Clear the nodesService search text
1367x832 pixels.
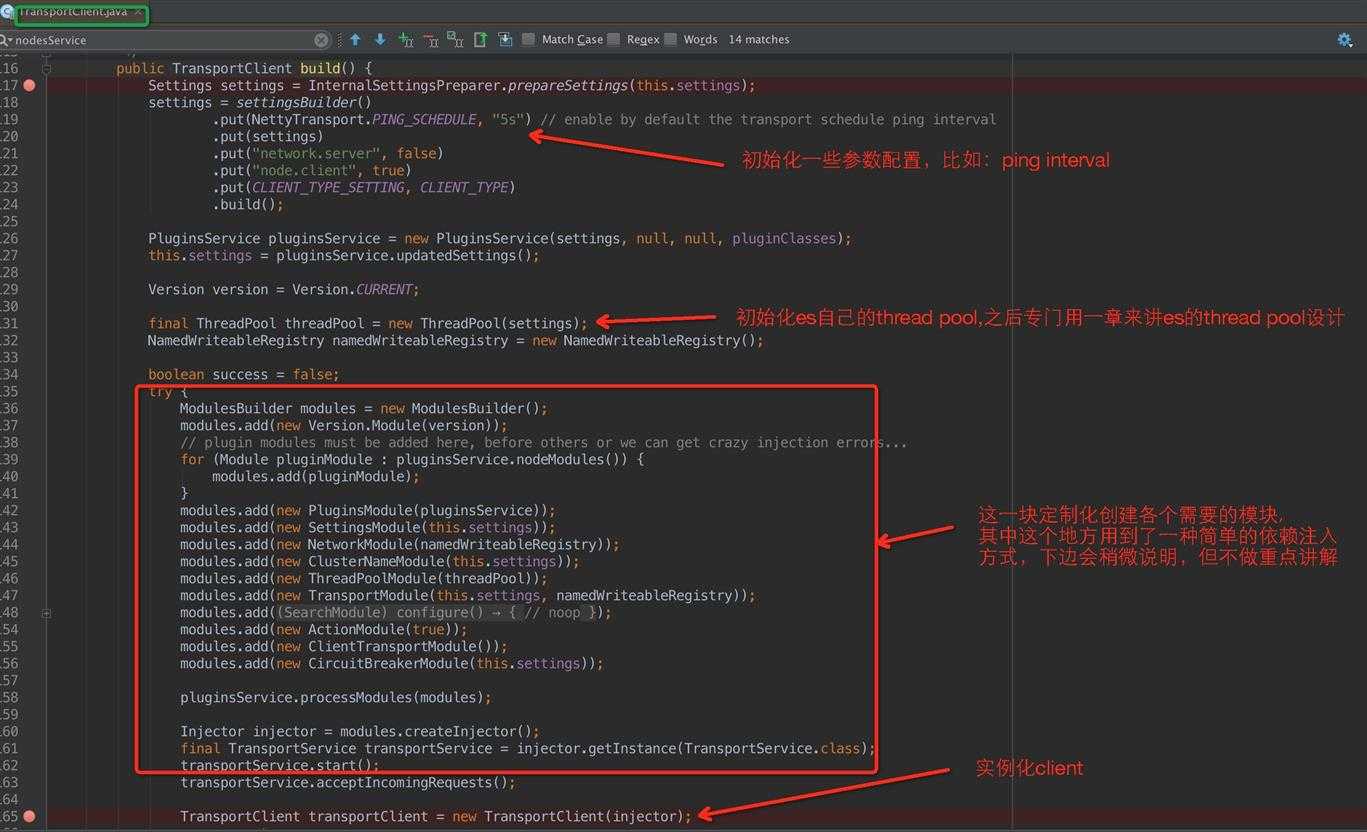pyautogui.click(x=321, y=40)
